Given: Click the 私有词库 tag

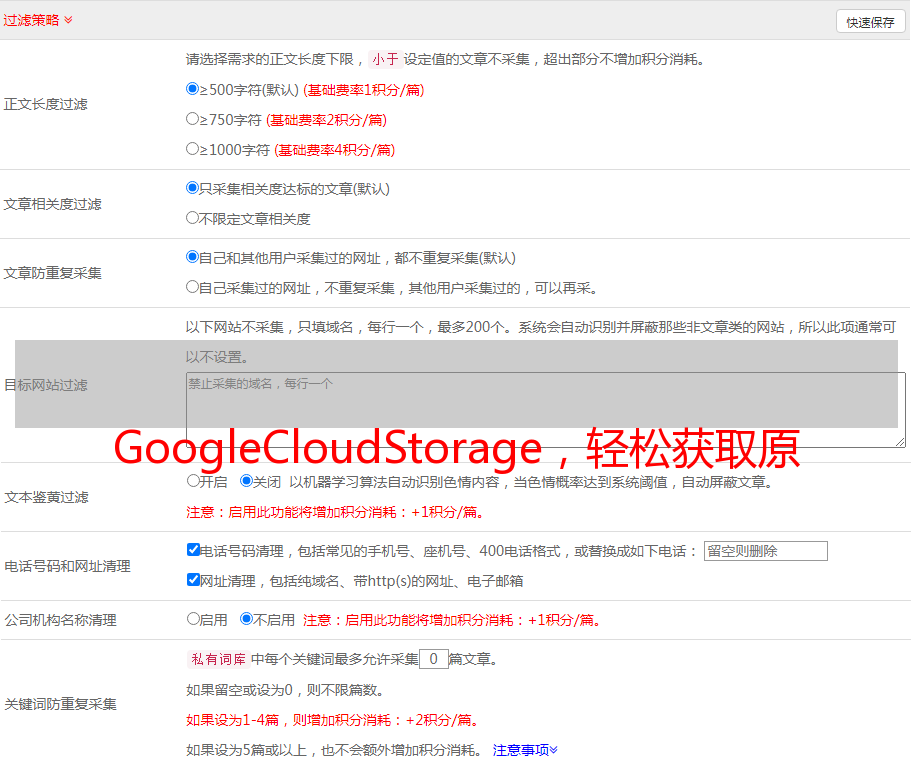Looking at the screenshot, I should (219, 659).
